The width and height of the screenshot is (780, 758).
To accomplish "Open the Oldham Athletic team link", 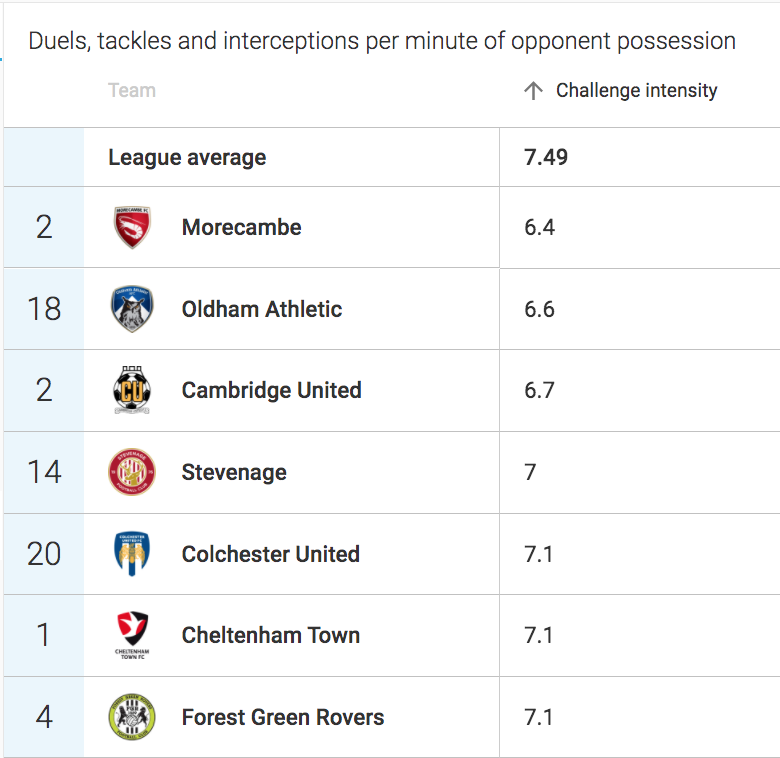I will [262, 310].
